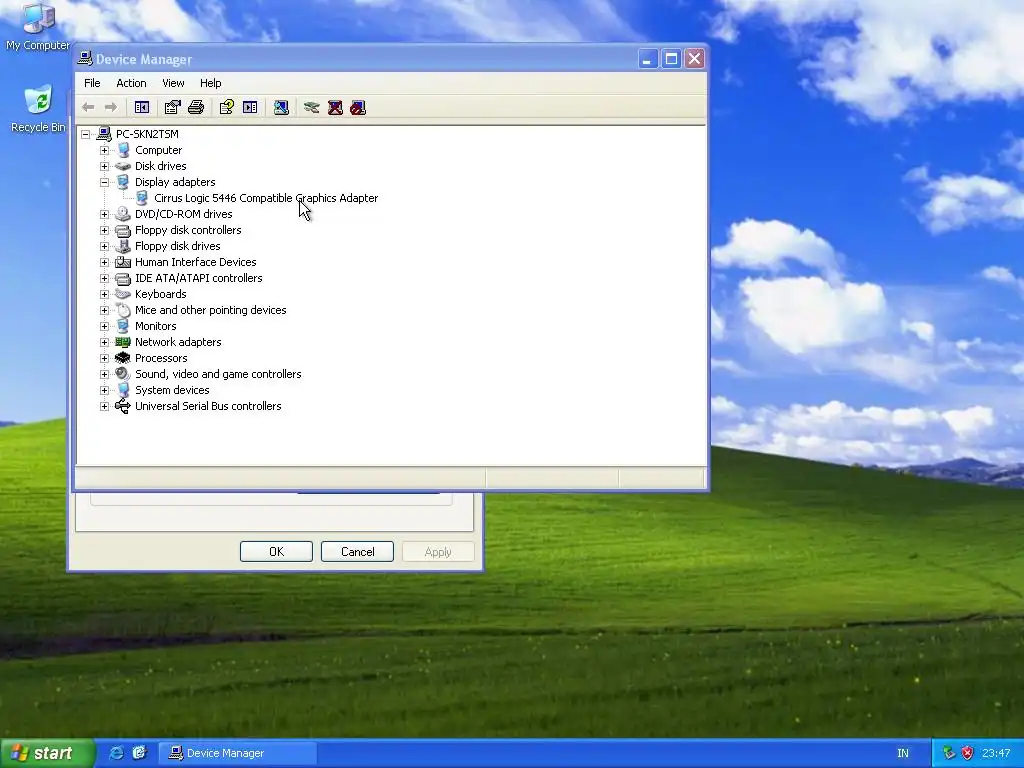Click the Cirrus Logic adapter icon
Image resolution: width=1024 pixels, height=768 pixels.
pos(142,198)
